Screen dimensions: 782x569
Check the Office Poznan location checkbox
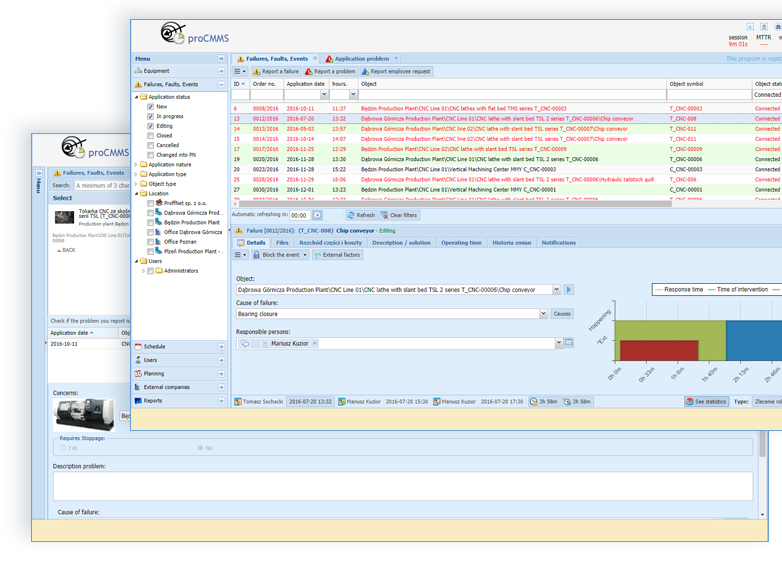click(150, 242)
